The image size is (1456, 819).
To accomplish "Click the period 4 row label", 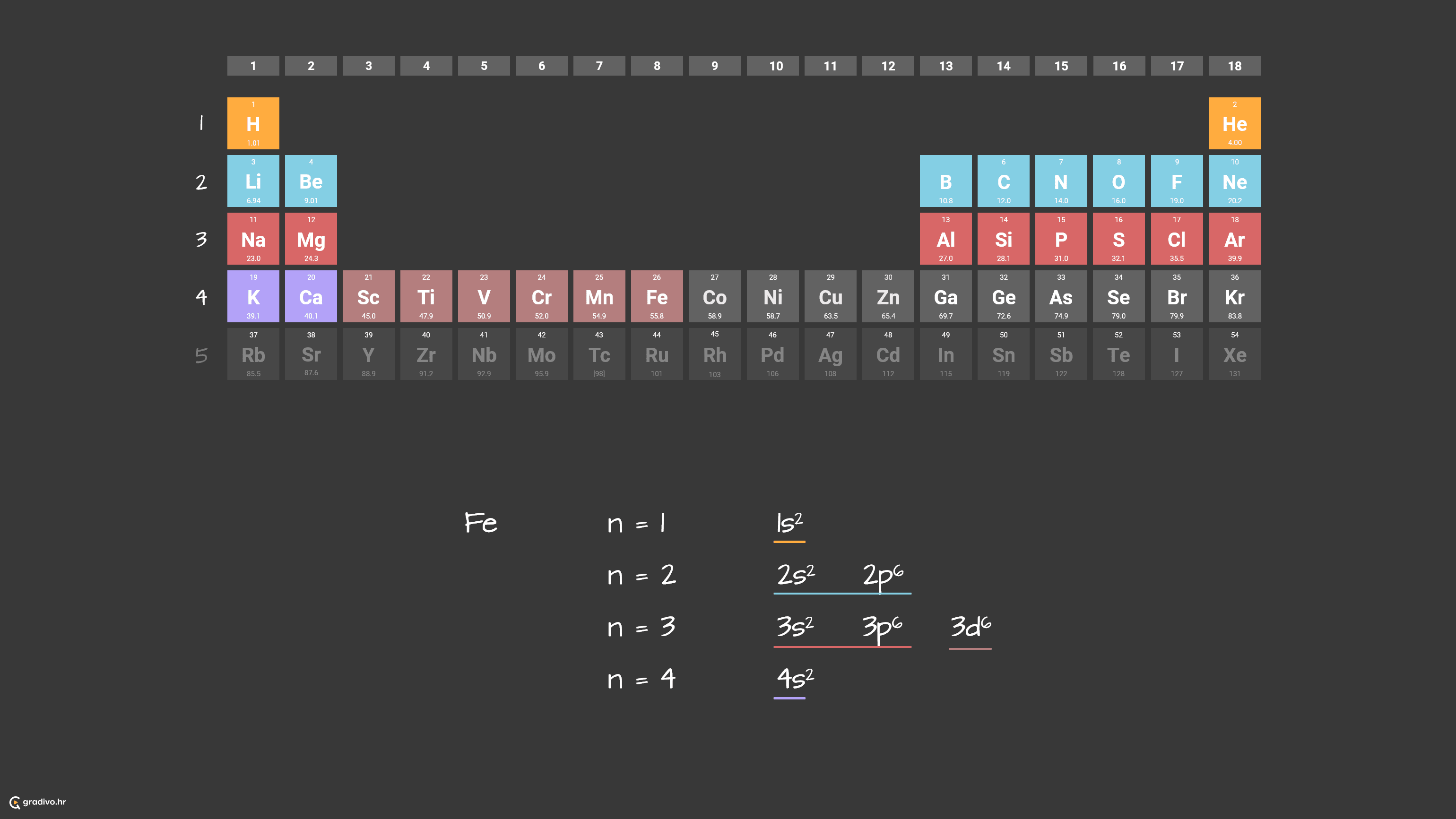I will [201, 297].
